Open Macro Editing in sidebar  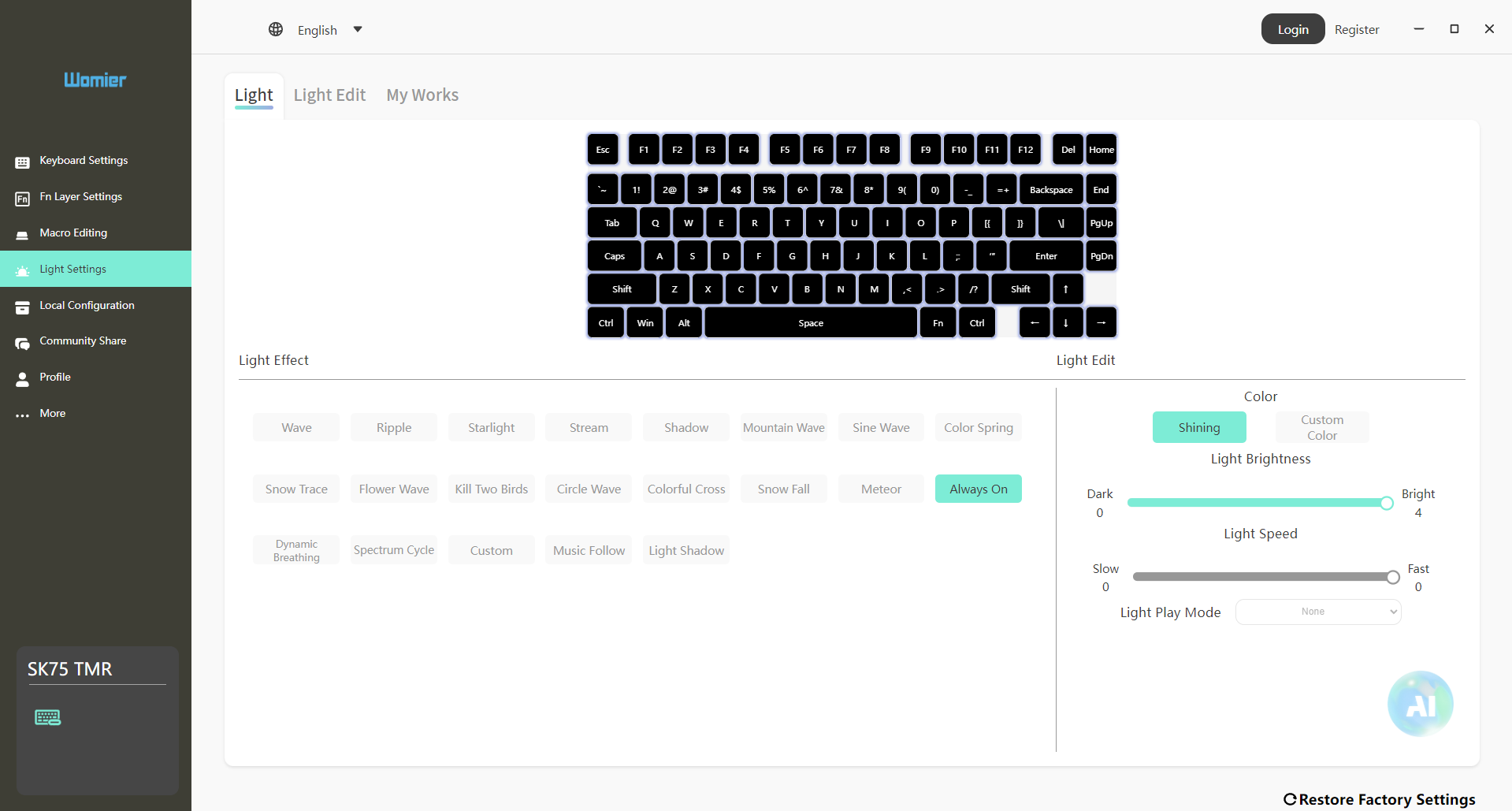(x=73, y=233)
